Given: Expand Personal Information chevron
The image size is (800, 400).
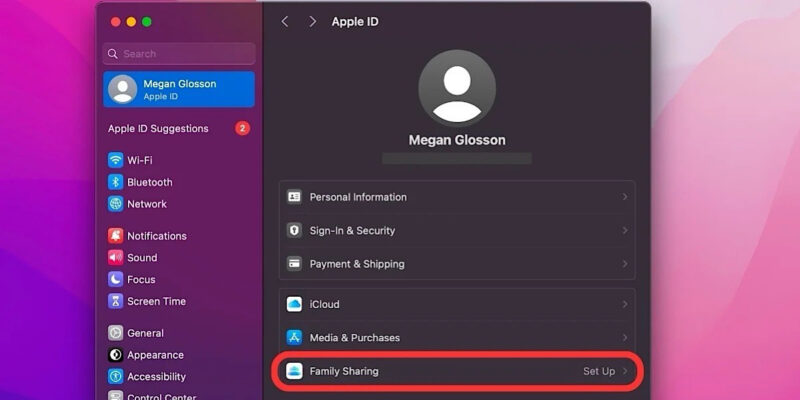Looking at the screenshot, I should [x=624, y=197].
